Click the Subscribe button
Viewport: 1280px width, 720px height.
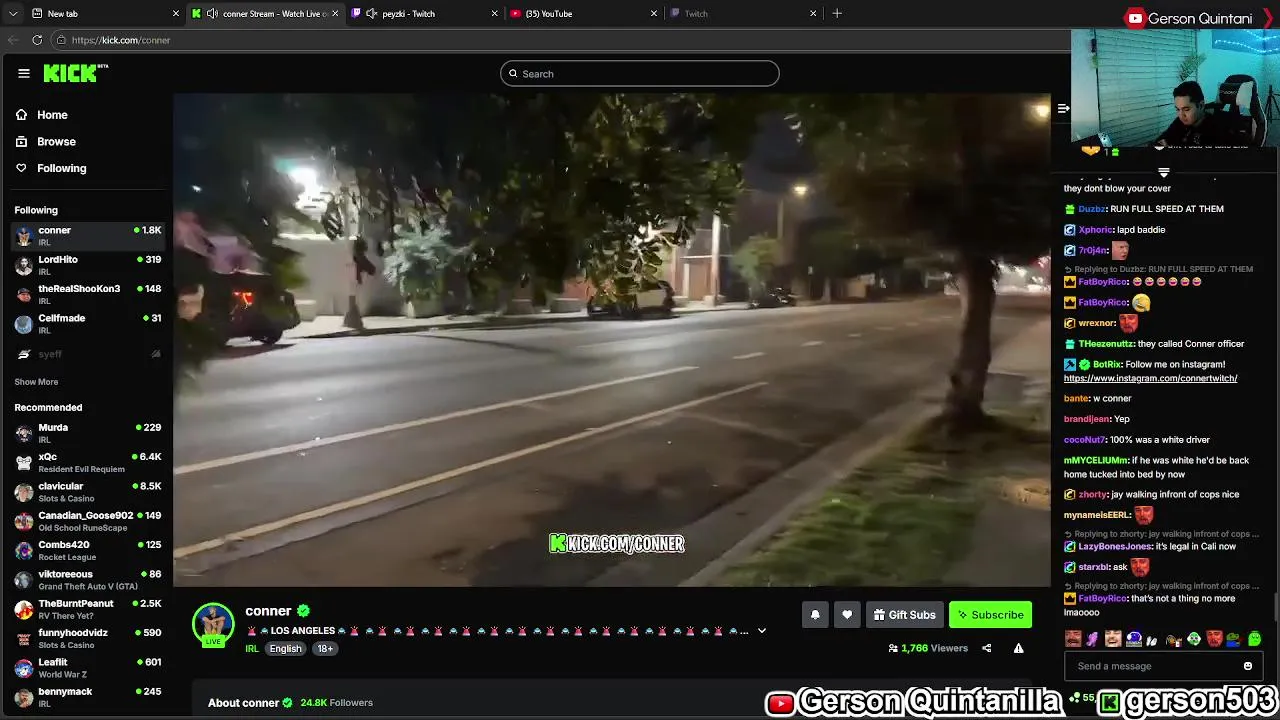pos(990,615)
